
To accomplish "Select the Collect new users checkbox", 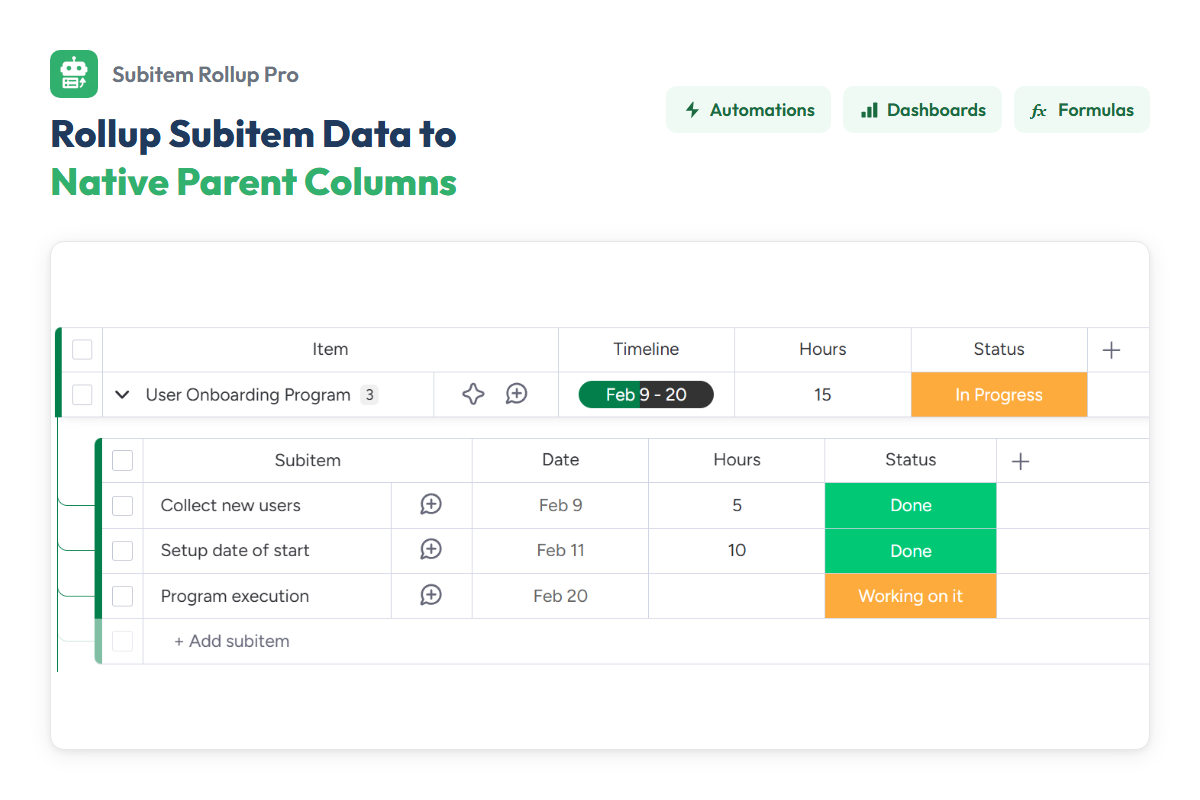I will (x=122, y=506).
